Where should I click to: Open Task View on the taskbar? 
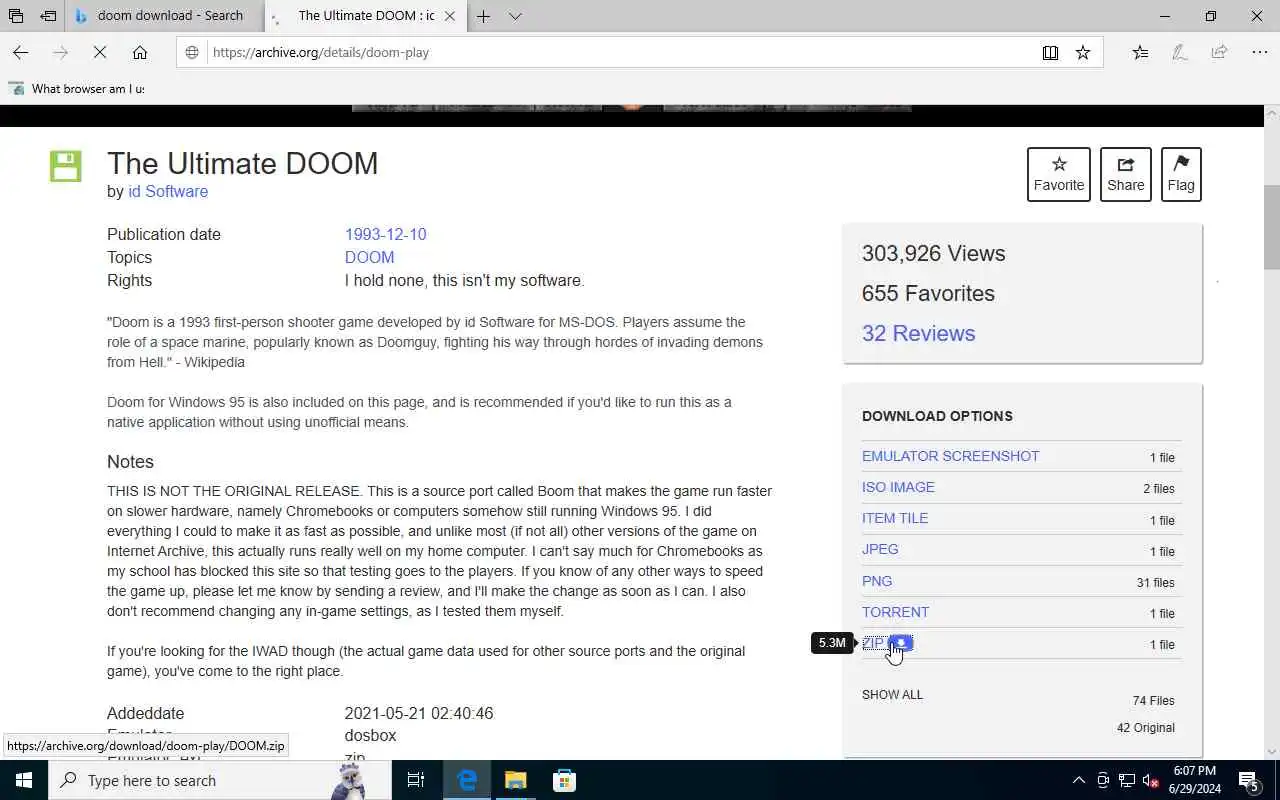[416, 780]
